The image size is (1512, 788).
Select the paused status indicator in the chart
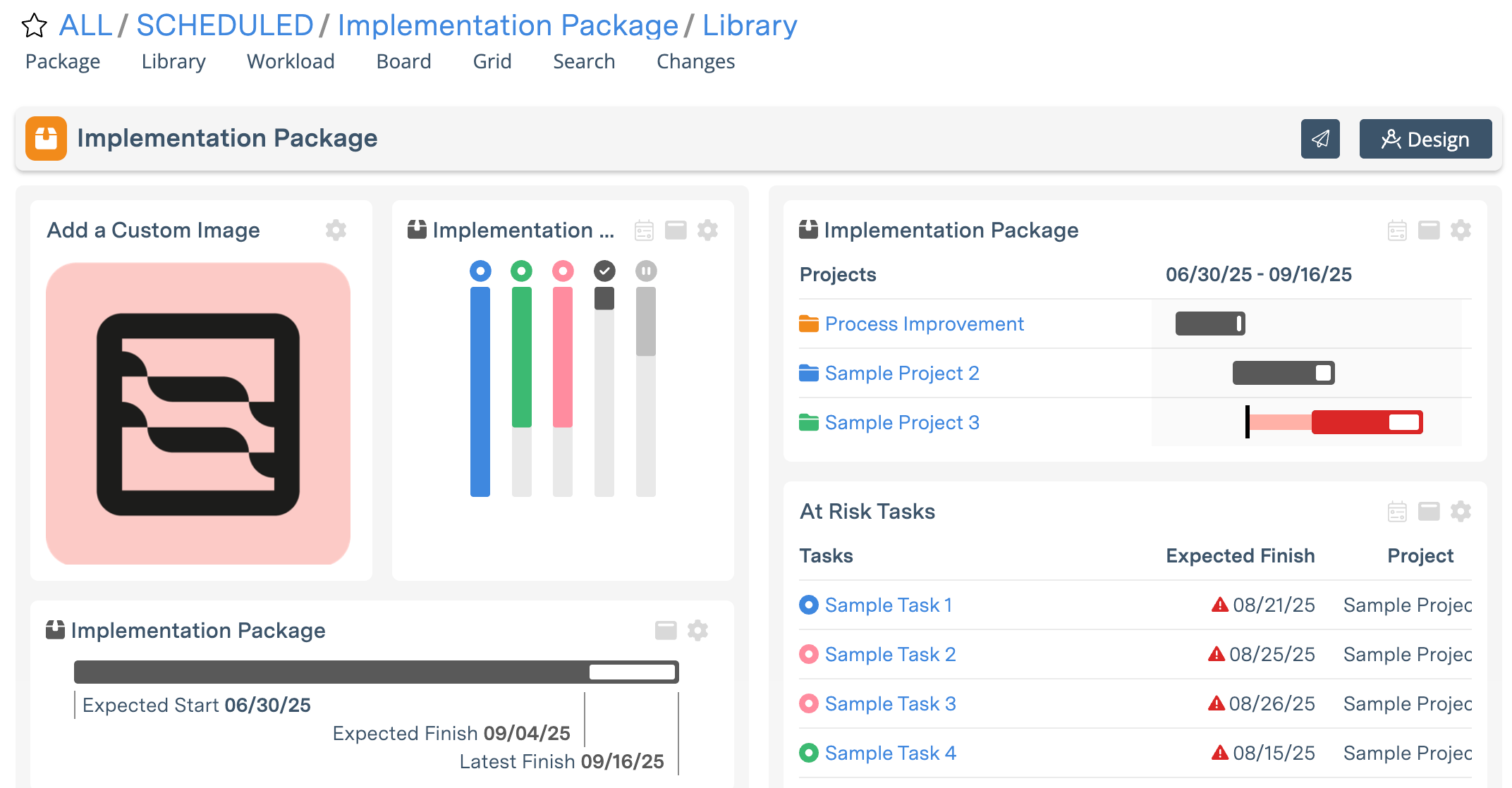[645, 270]
